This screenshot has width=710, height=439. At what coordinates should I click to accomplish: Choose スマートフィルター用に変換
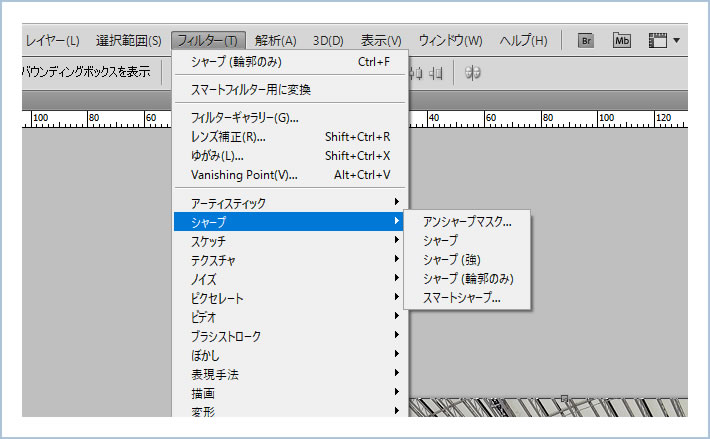[x=290, y=90]
